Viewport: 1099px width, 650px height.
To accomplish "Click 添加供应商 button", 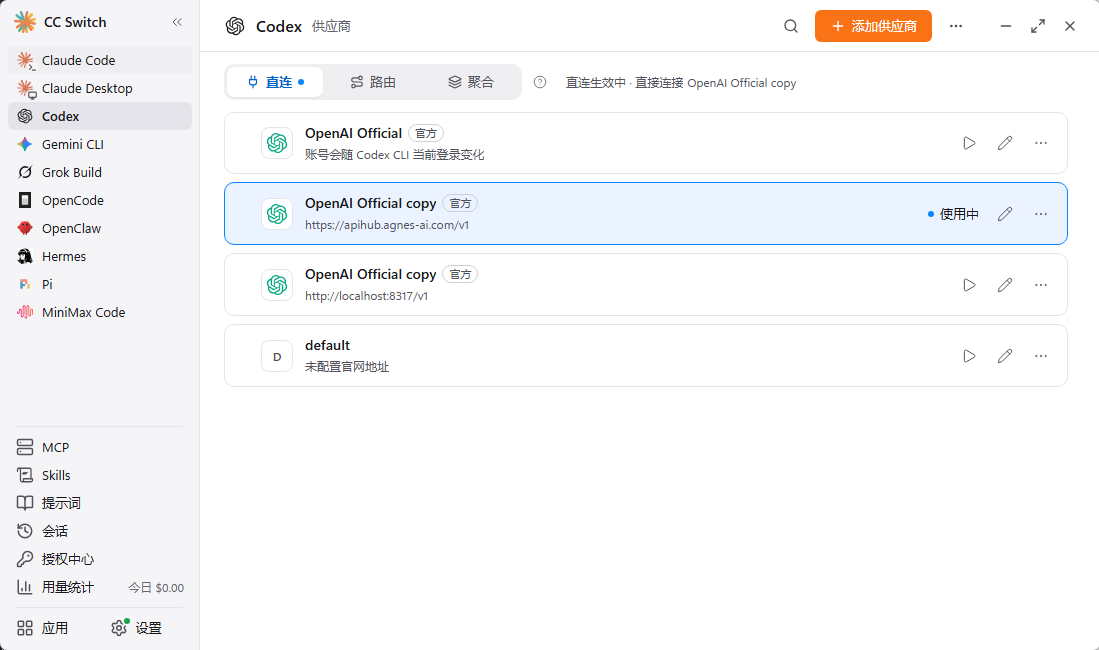I will pos(873,26).
